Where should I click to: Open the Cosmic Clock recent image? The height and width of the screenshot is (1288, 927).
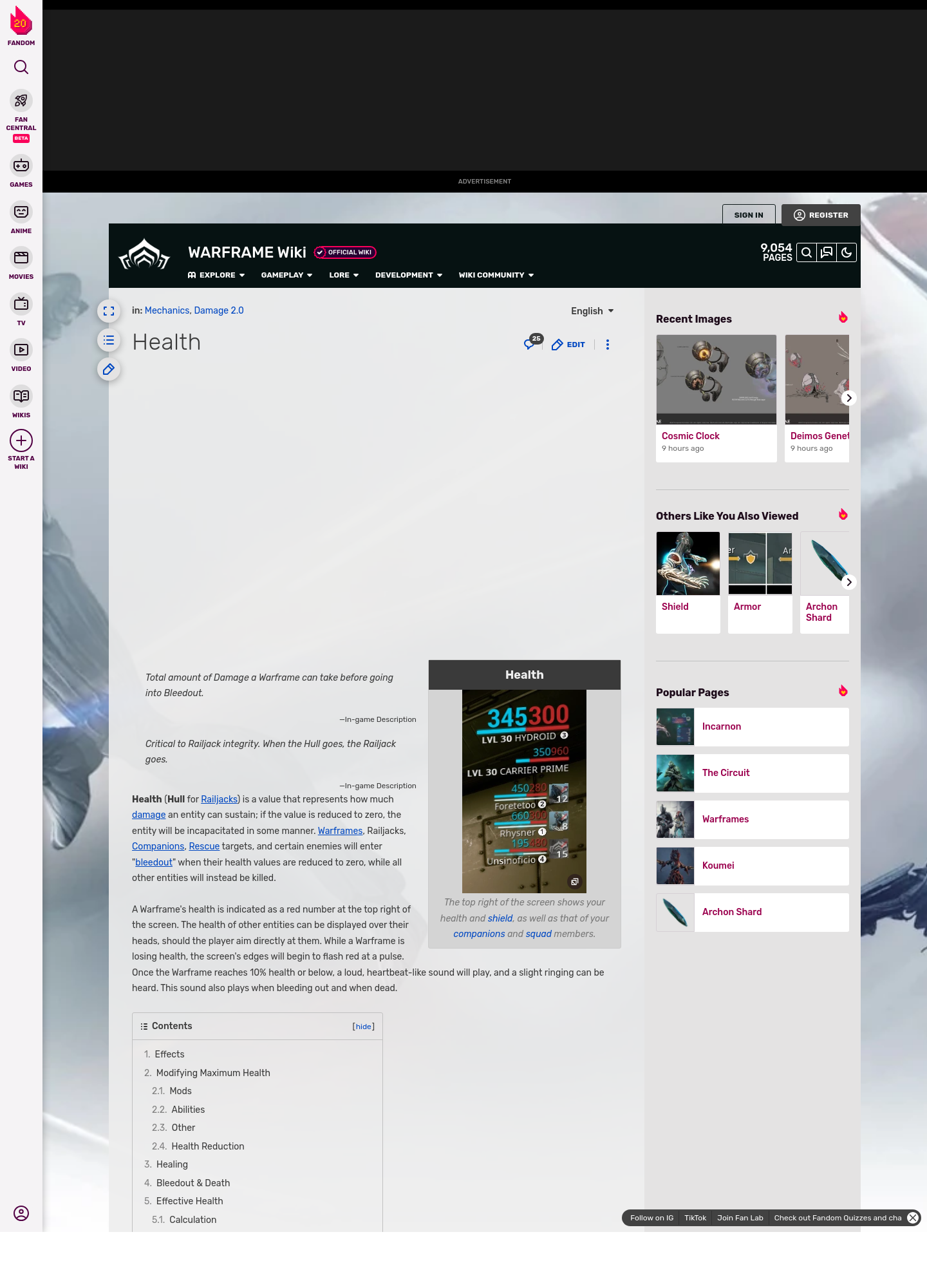[x=716, y=398]
